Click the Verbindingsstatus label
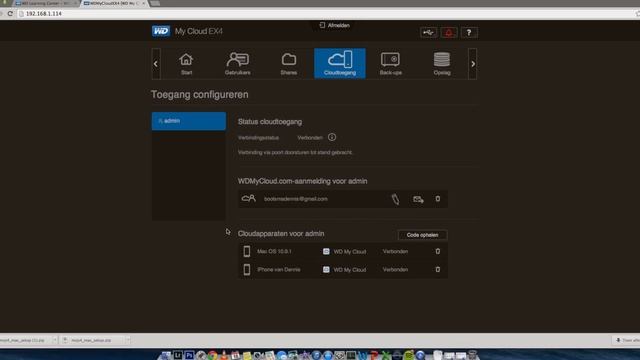The height and width of the screenshot is (360, 640). [258, 138]
